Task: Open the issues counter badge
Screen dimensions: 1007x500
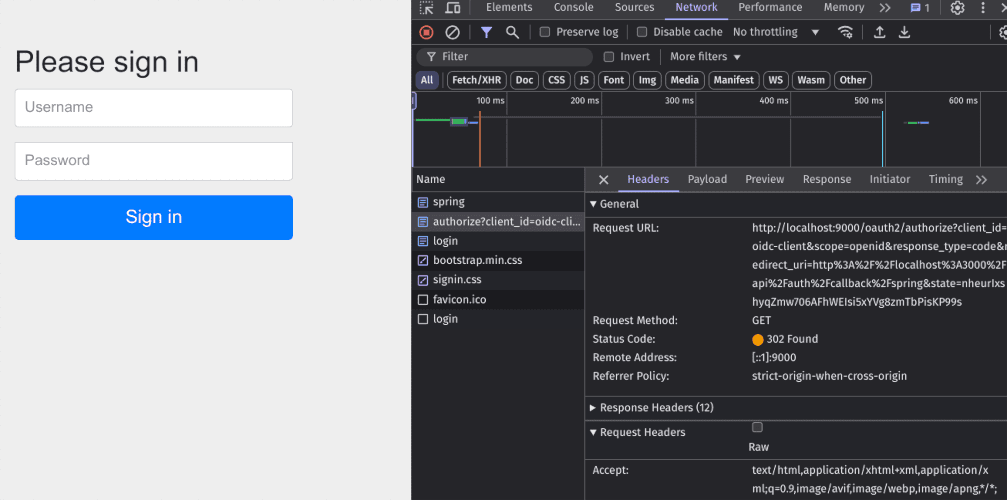Action: tap(920, 8)
